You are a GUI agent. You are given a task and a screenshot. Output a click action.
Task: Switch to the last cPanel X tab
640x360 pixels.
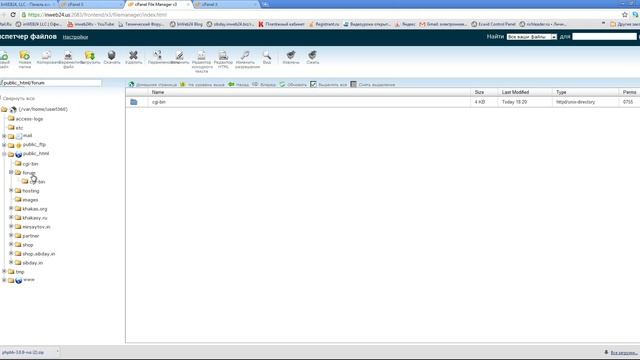pos(226,4)
